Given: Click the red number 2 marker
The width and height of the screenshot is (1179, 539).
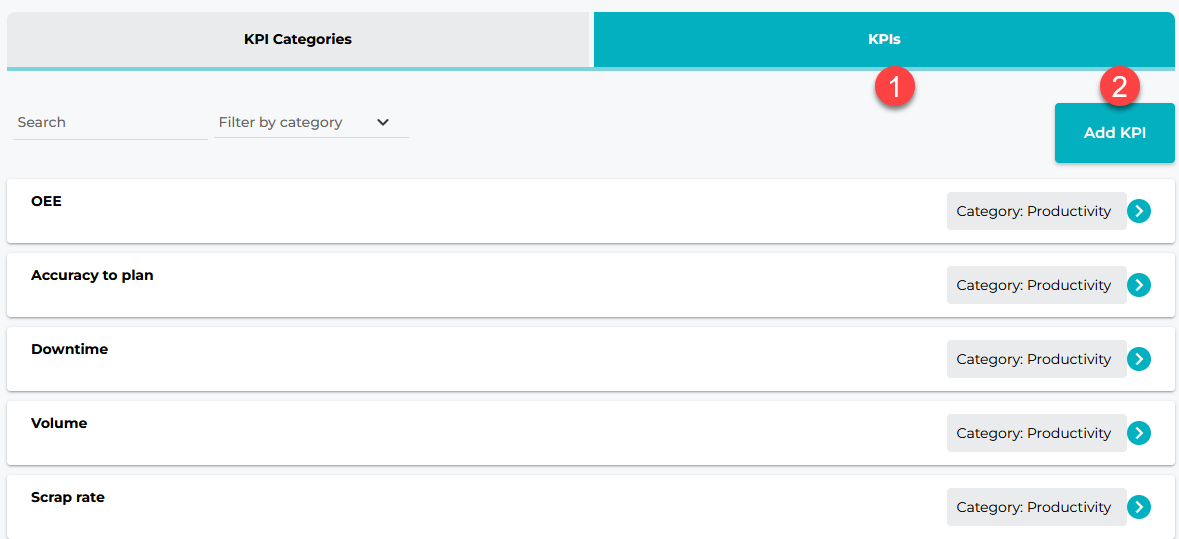Looking at the screenshot, I should coord(1120,87).
